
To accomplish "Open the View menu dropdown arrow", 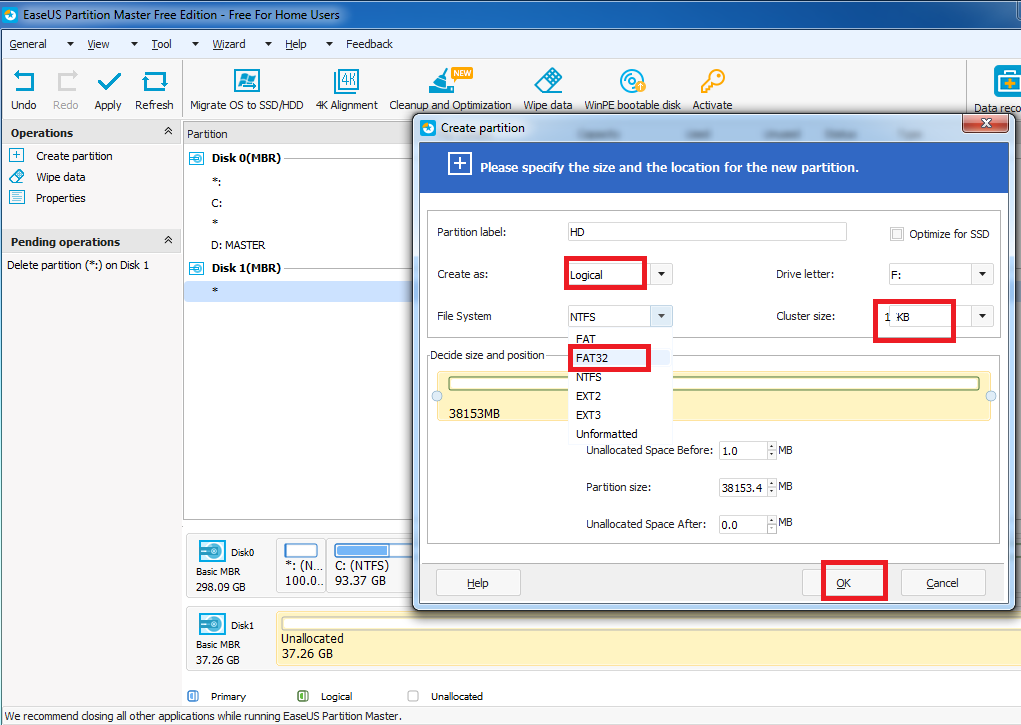I will coord(133,44).
